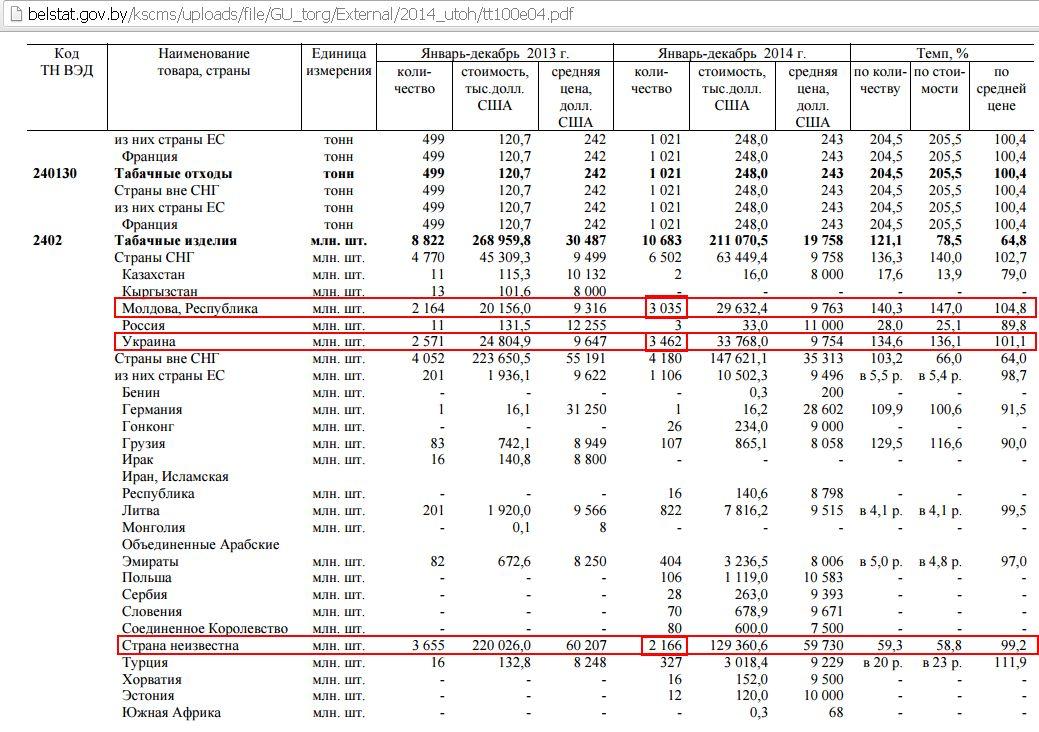Click the page document icon in address bar
The image size is (1039, 732).
pyautogui.click(x=12, y=15)
